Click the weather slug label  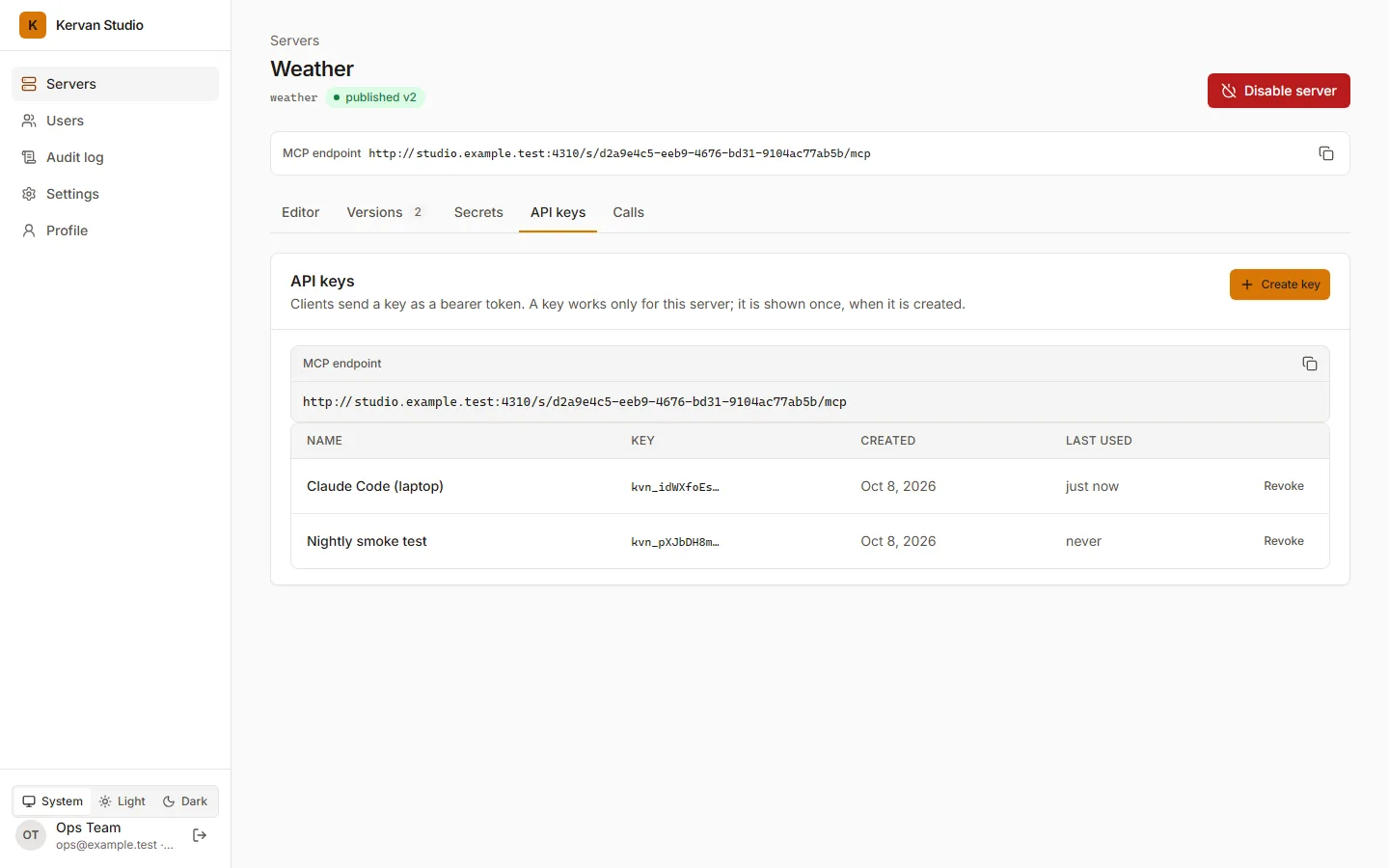coord(293,97)
